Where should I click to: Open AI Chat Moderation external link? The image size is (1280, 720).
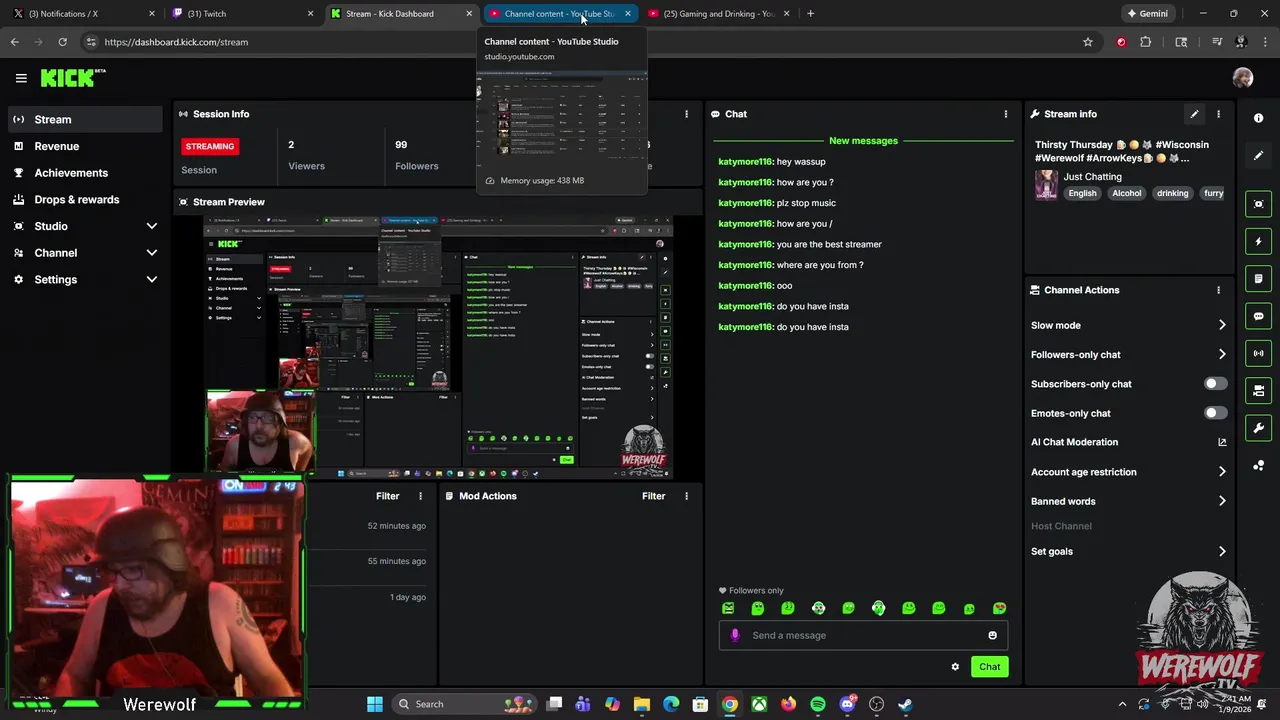pyautogui.click(x=1222, y=442)
